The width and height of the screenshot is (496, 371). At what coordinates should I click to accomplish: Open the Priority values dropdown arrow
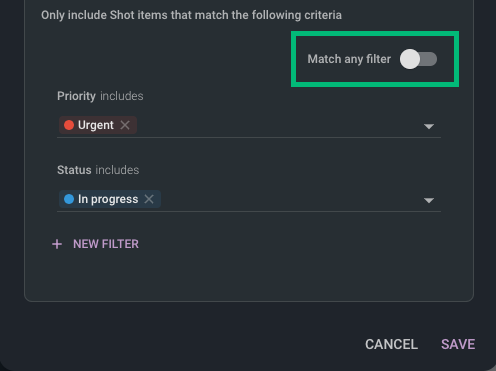click(x=429, y=126)
